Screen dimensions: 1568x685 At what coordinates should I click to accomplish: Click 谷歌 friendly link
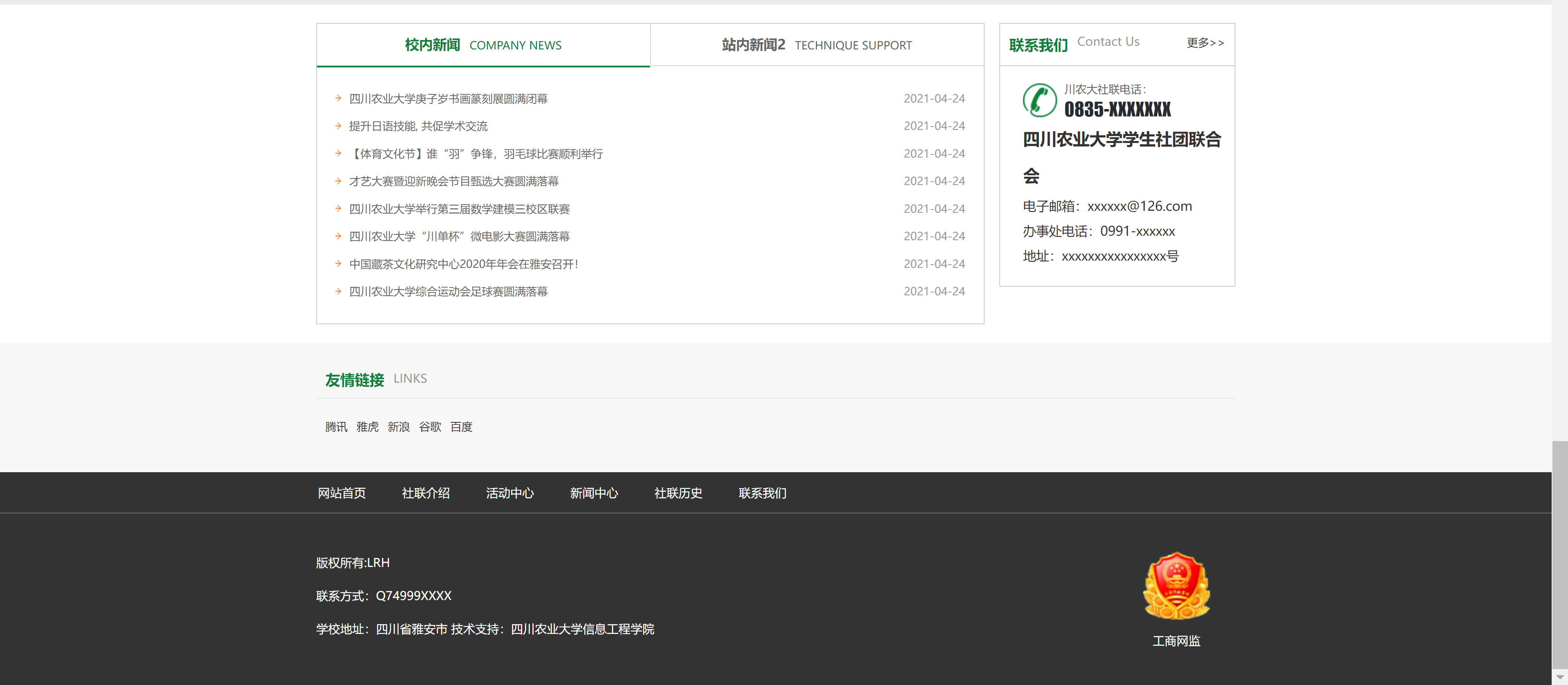[430, 427]
